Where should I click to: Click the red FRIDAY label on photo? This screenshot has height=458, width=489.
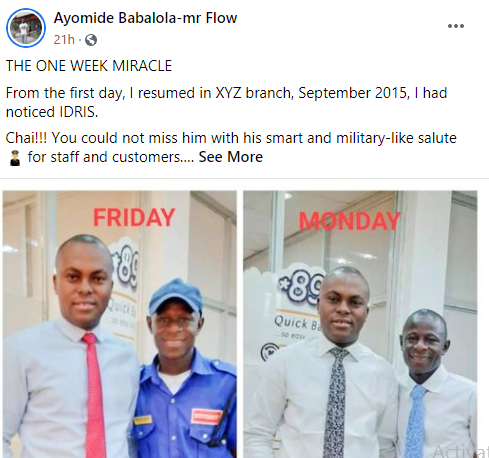(x=134, y=218)
